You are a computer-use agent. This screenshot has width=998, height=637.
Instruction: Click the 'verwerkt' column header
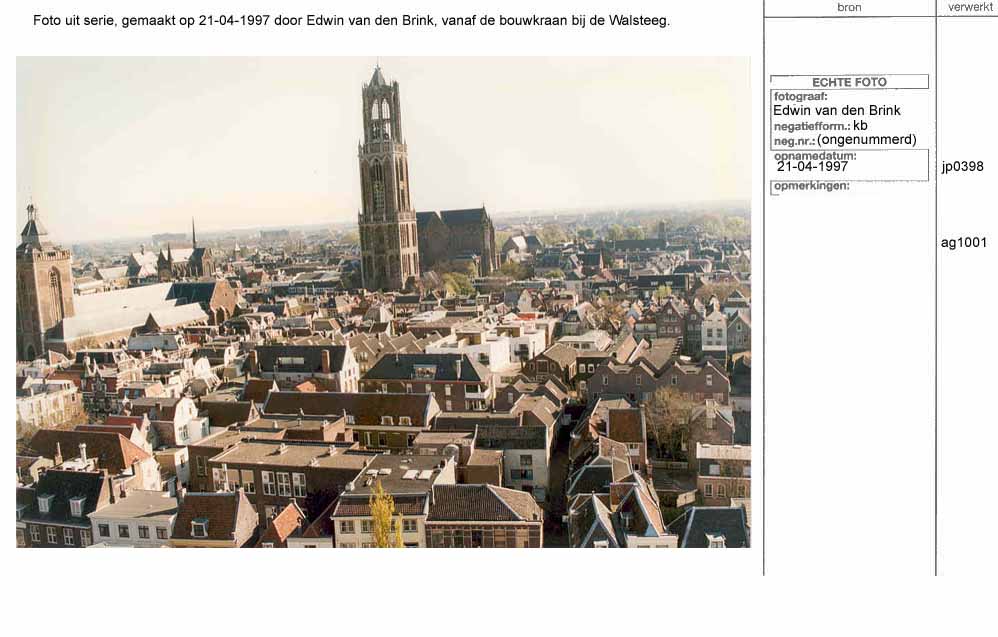click(970, 7)
